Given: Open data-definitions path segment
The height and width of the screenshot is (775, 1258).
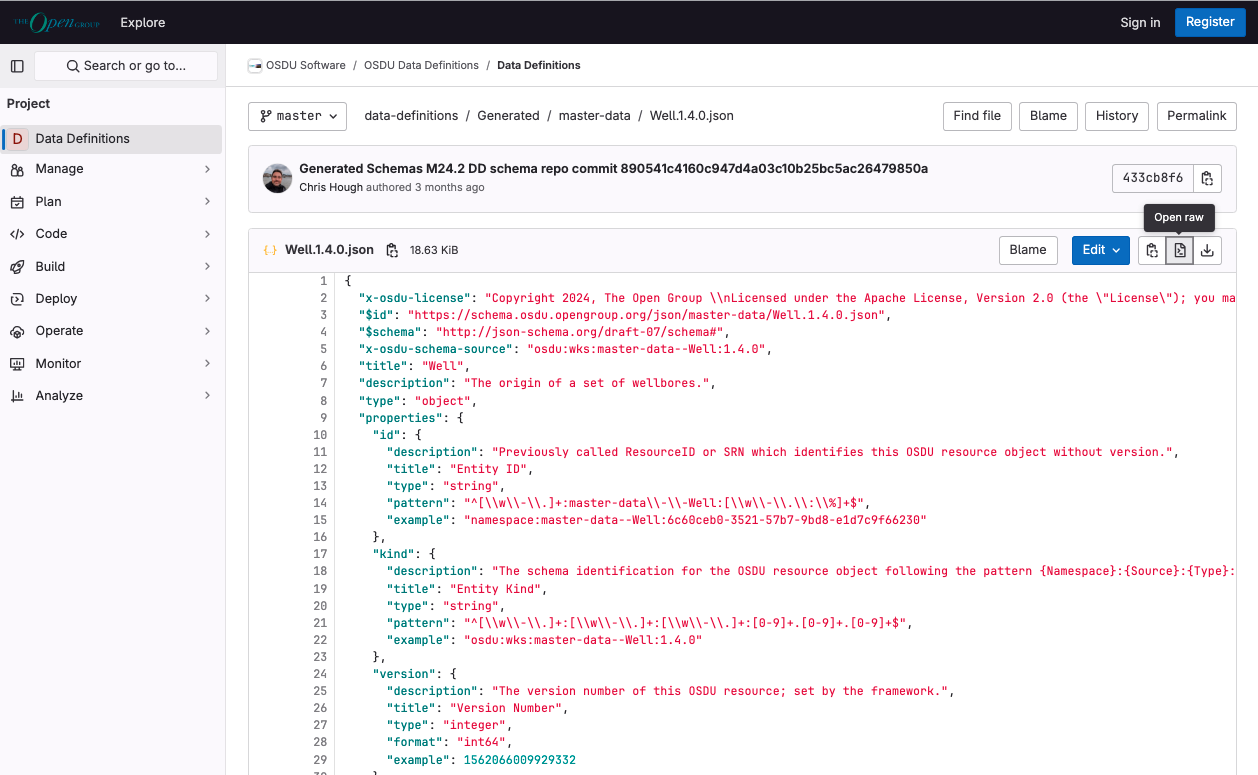Looking at the screenshot, I should pos(411,116).
